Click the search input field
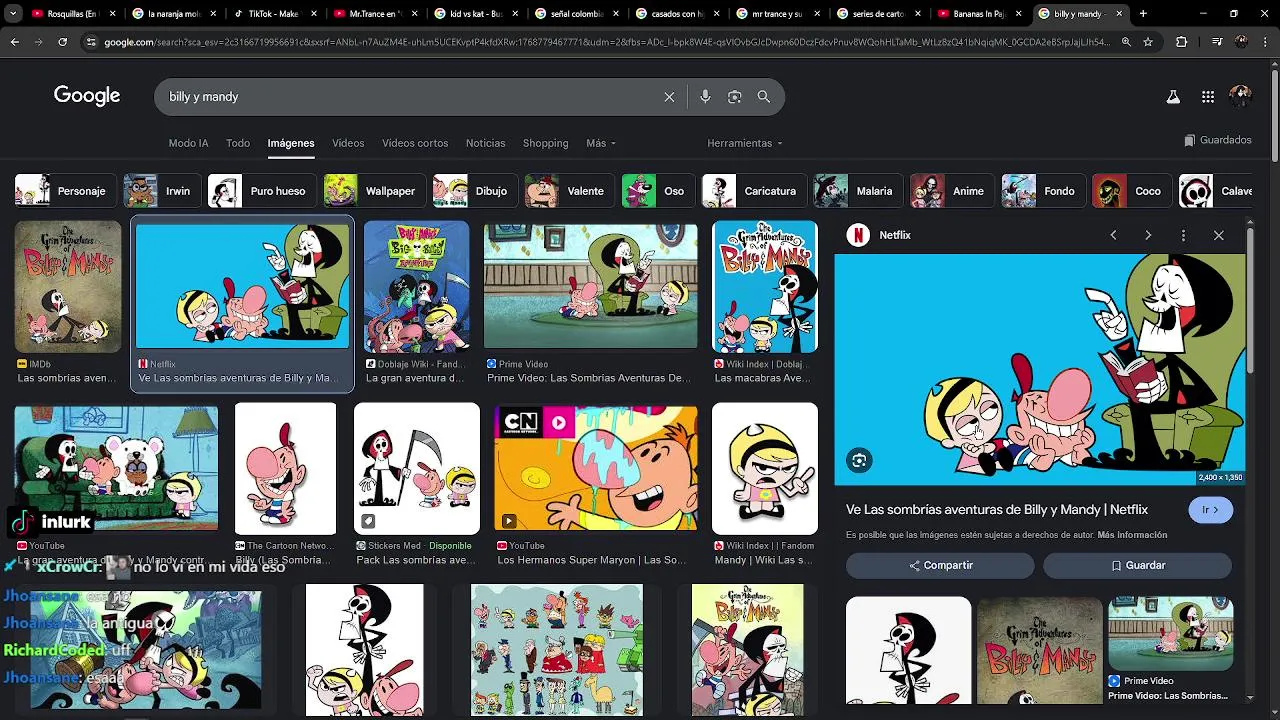The image size is (1280, 720). coord(410,97)
